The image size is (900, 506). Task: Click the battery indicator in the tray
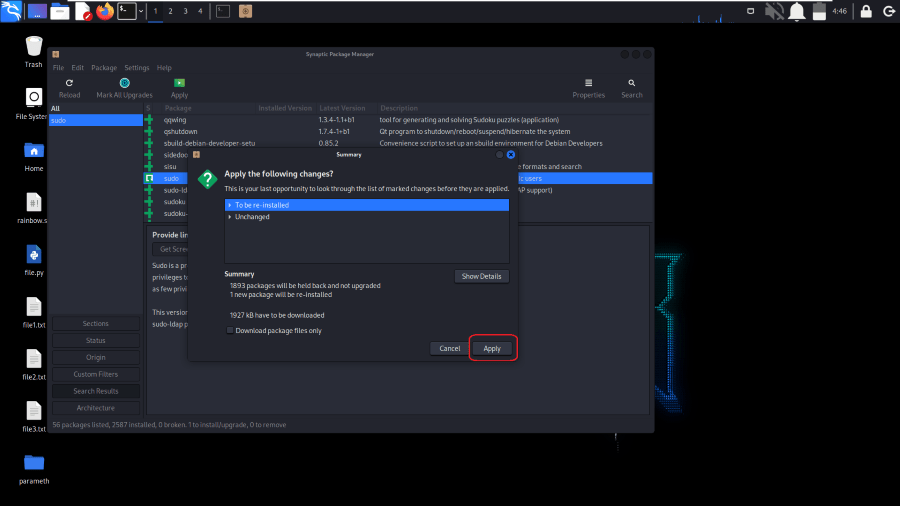819,11
